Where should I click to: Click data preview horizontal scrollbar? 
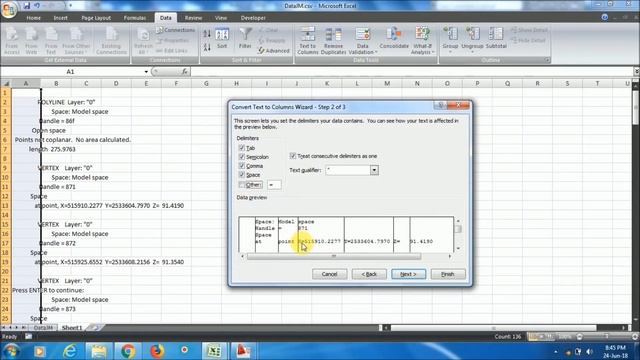[x=333, y=256]
